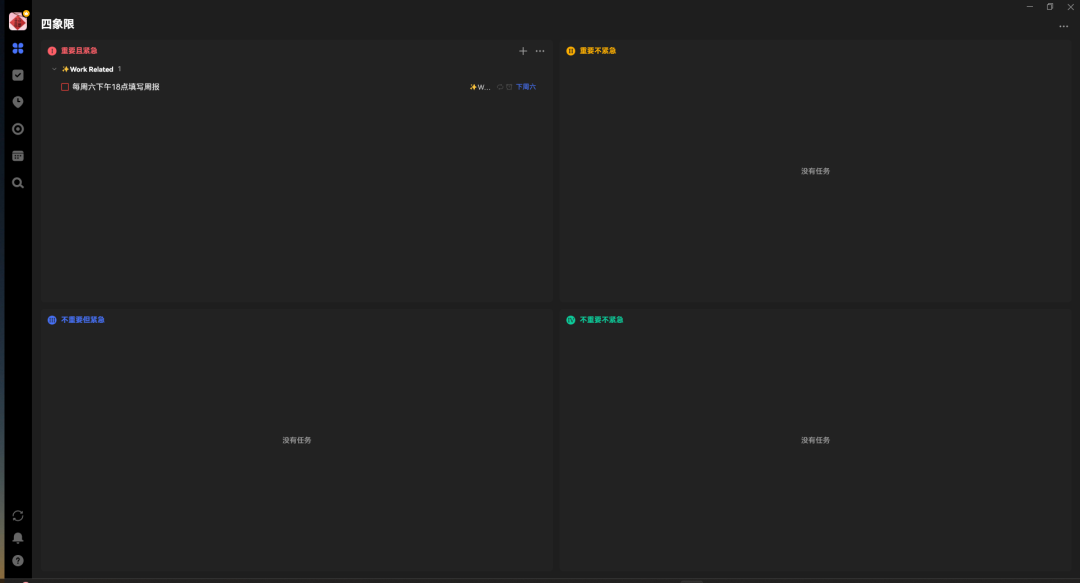1080x583 pixels.
Task: Open the help question mark icon
Action: click(18, 561)
